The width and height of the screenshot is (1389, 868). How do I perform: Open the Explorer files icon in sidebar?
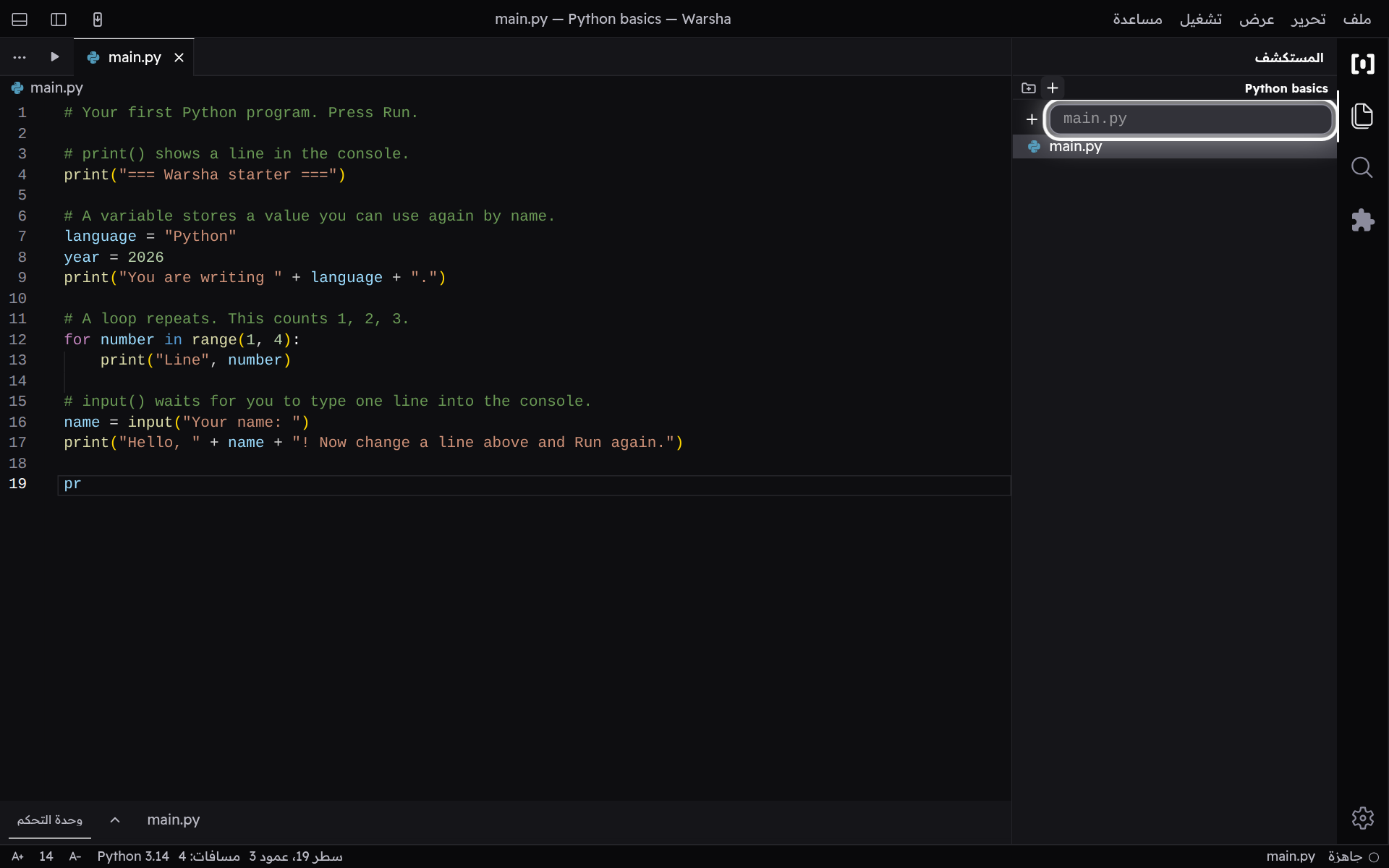coord(1362,116)
